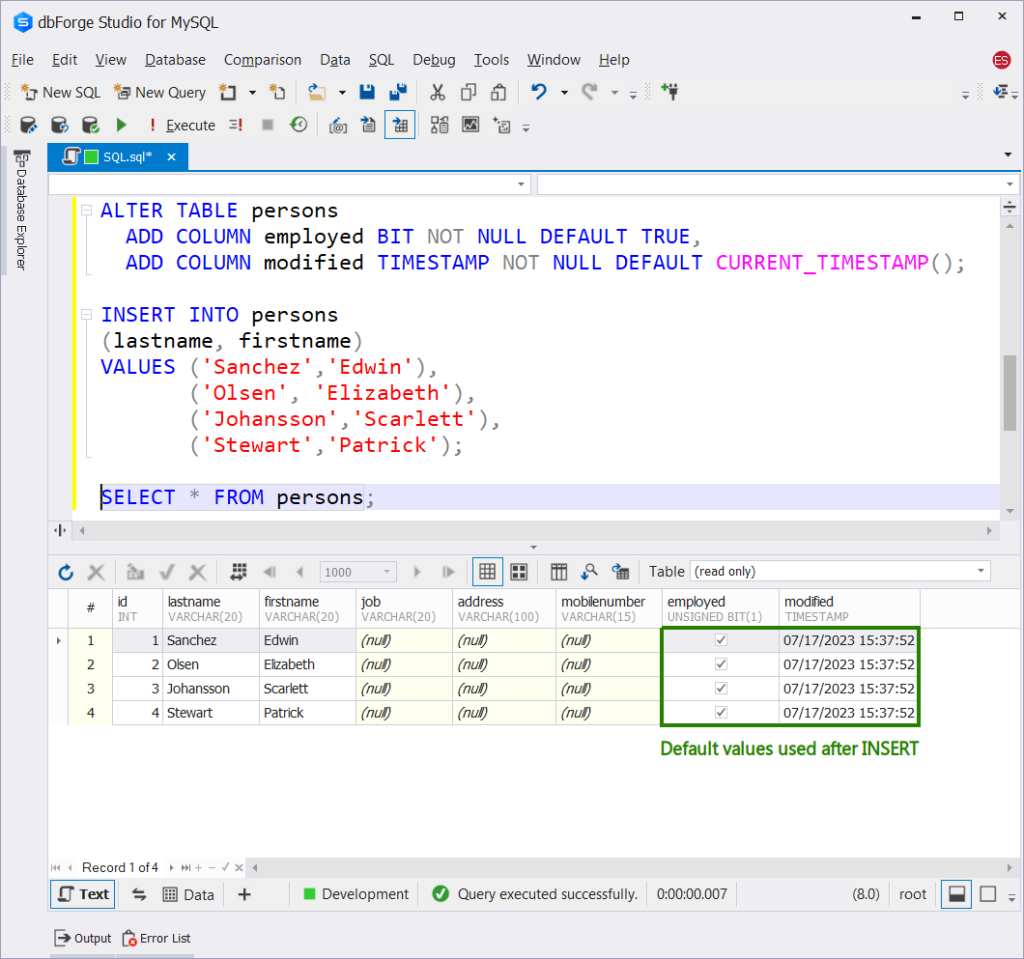Screen dimensions: 1024x959
Task: Click the editor horizontal scrollbar right arrow
Action: 989,531
